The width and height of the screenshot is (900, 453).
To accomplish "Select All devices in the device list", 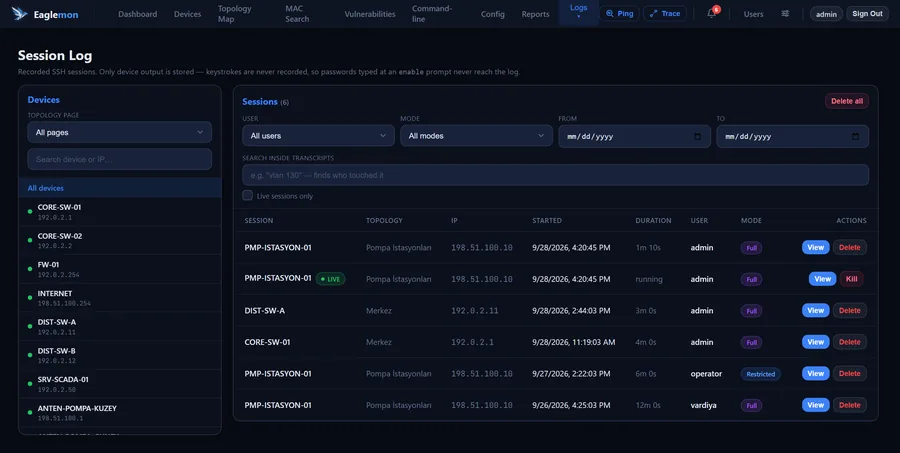I will pos(120,188).
